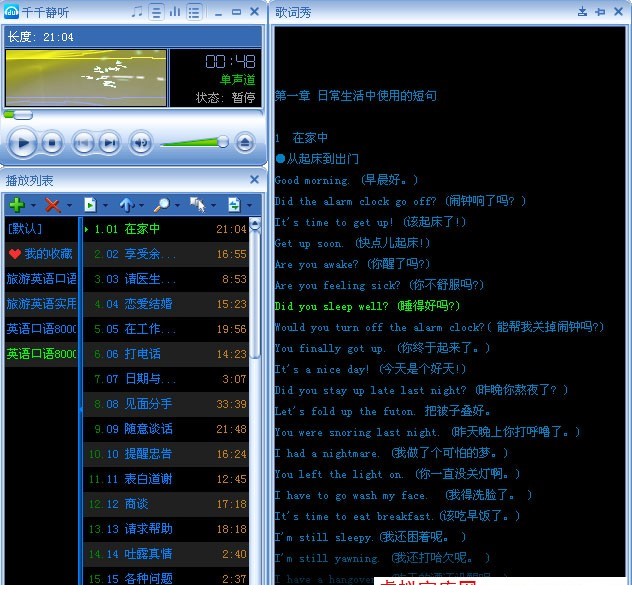Stop playback with the Stop button

(x=52, y=143)
